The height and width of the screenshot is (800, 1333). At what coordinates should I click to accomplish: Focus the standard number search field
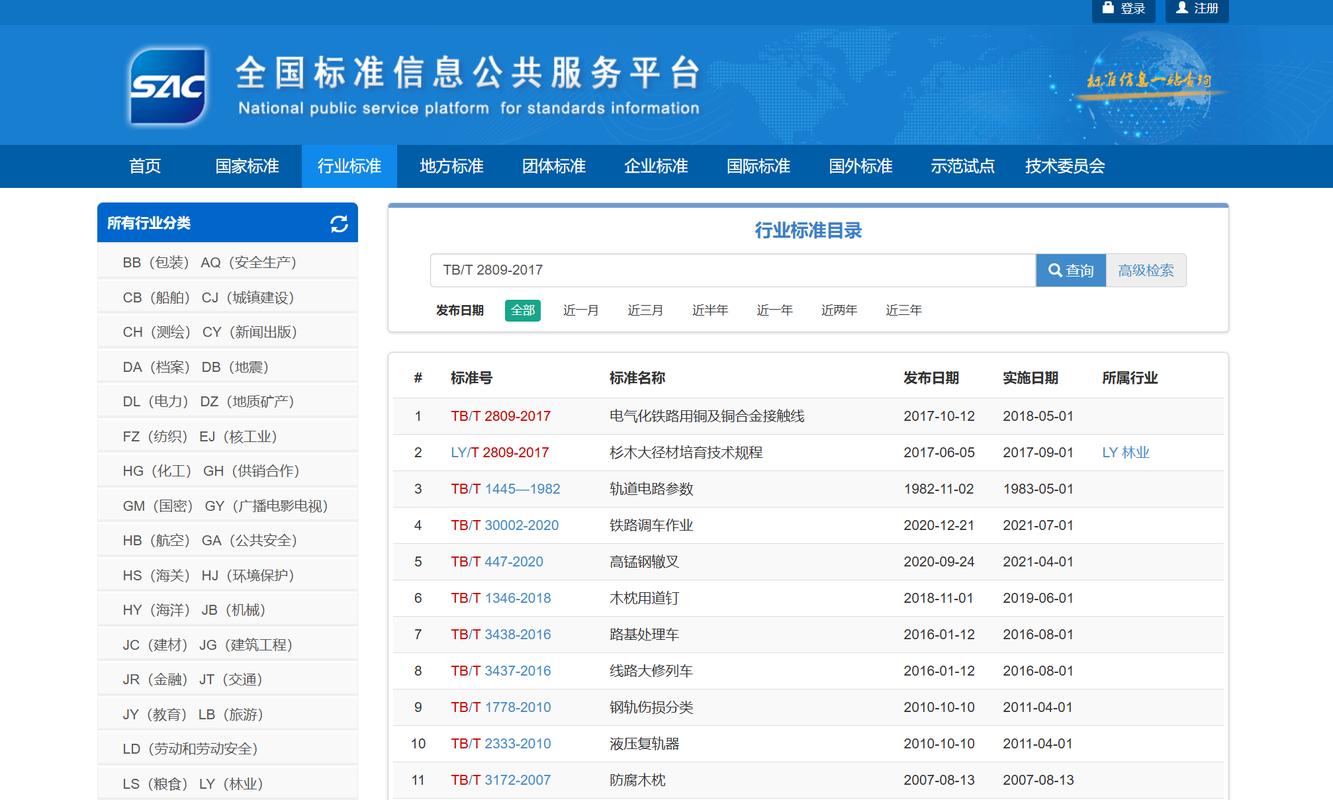[733, 270]
